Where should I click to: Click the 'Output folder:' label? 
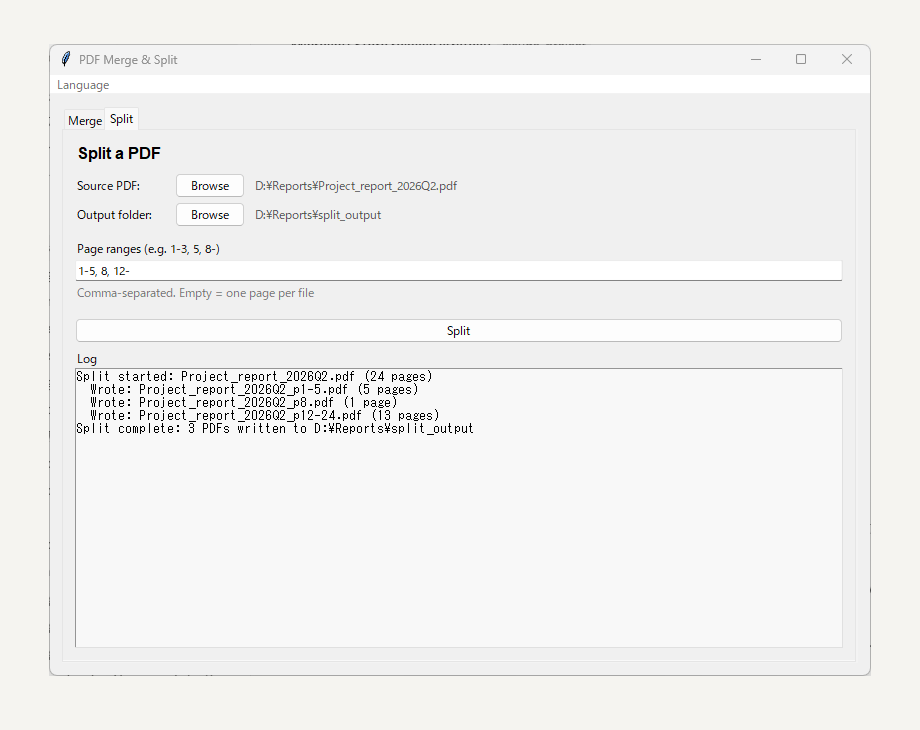tap(114, 215)
